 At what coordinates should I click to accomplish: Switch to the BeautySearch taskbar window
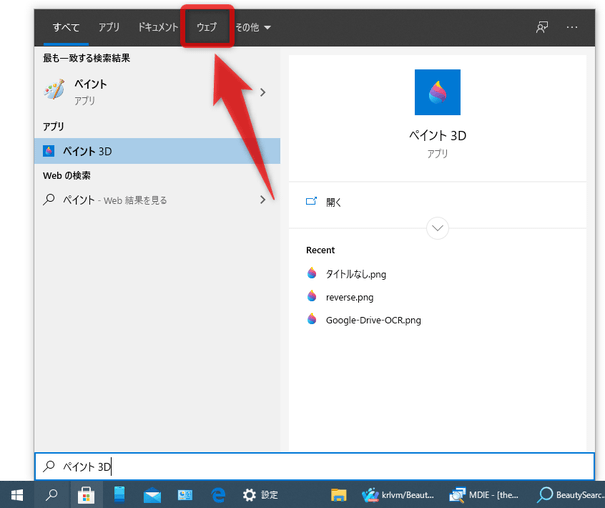pos(570,495)
